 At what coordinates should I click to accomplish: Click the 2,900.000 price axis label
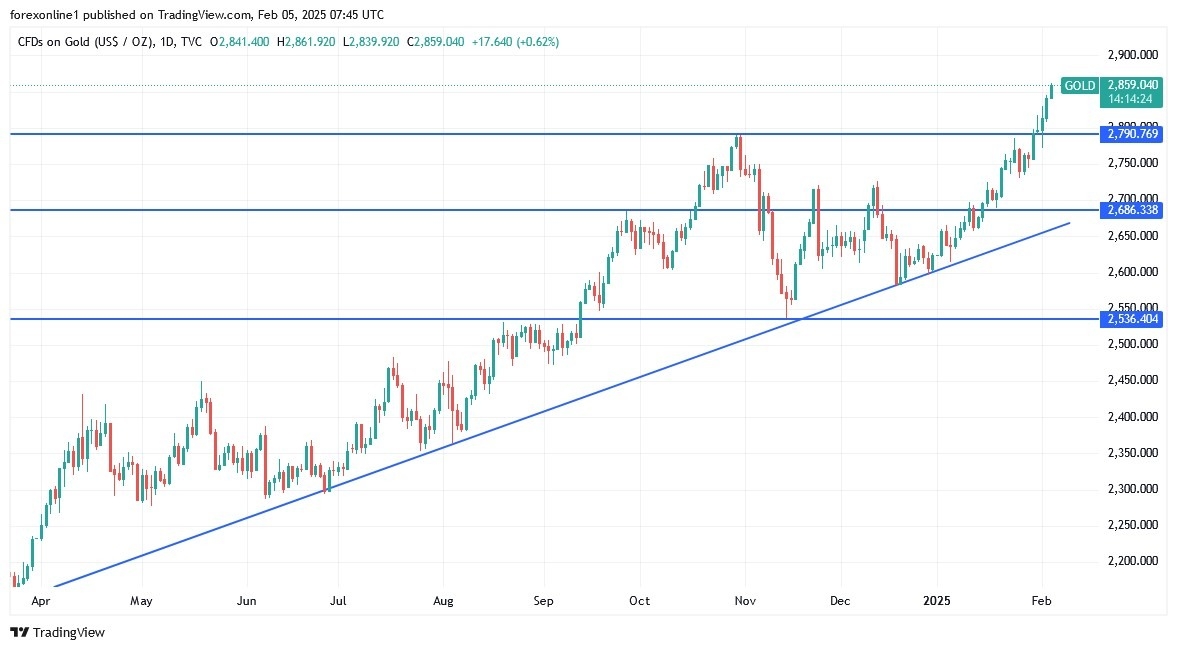coord(1132,54)
